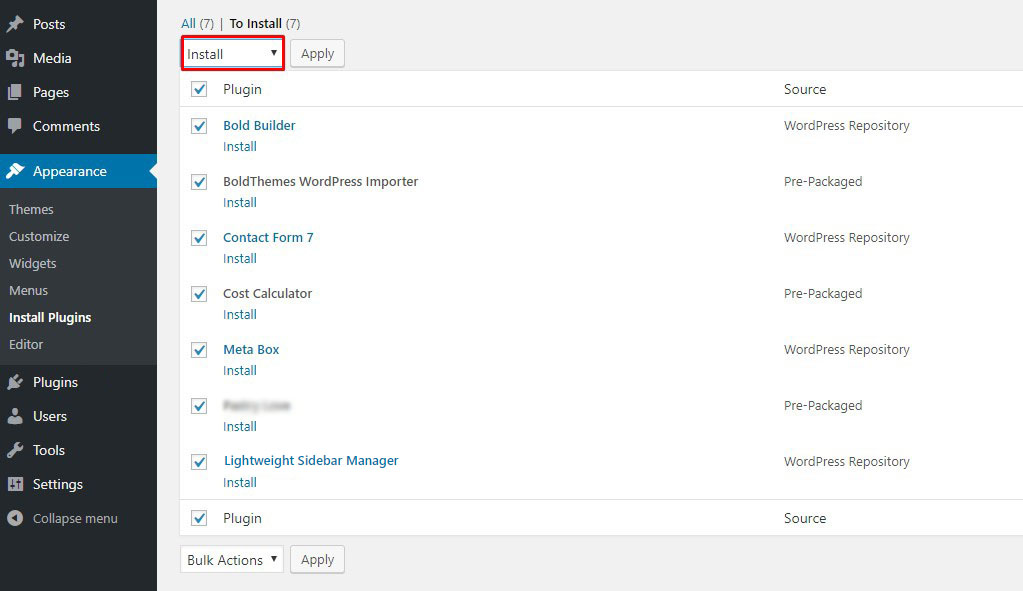Open the bottom Bulk Actions dropdown
1023x591 pixels.
click(232, 560)
